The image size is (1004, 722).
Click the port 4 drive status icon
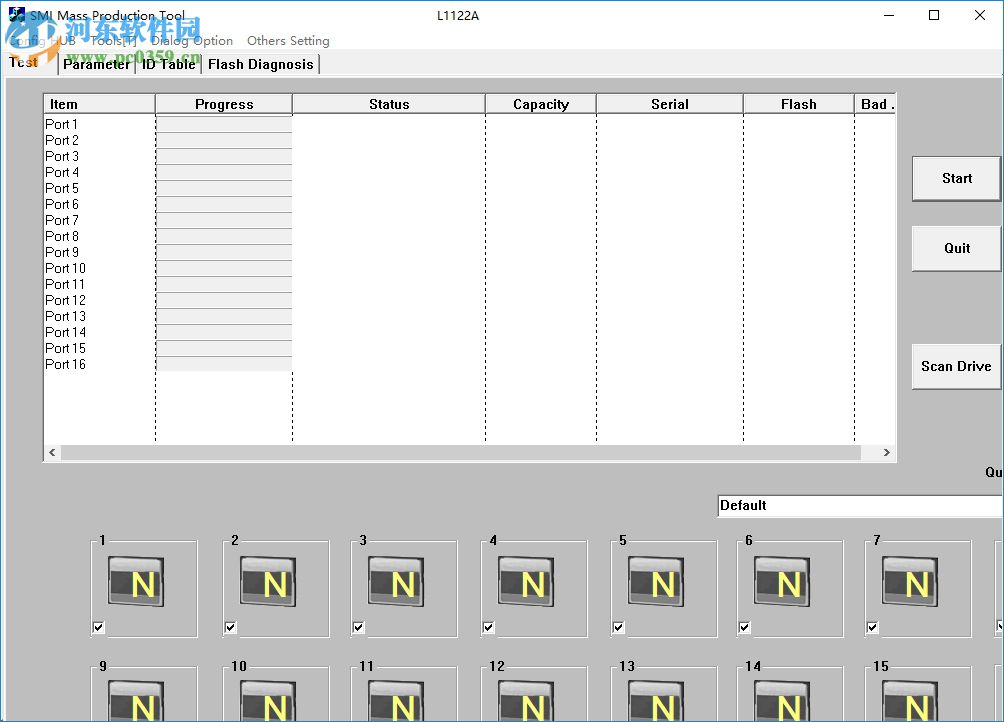point(526,581)
